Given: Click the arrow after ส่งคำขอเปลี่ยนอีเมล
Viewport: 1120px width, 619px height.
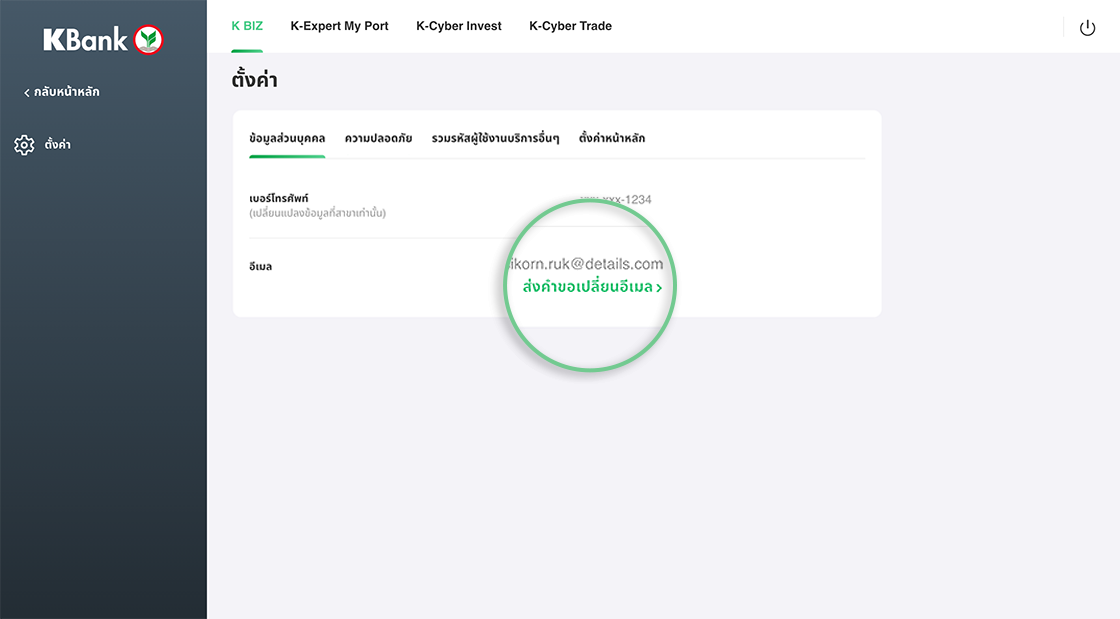Looking at the screenshot, I should click(659, 288).
